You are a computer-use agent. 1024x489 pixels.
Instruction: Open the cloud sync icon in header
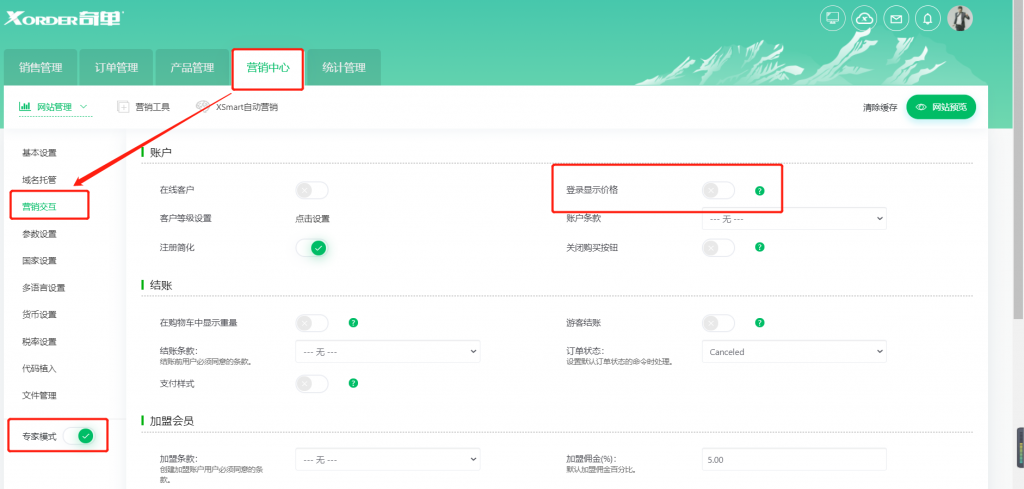point(865,18)
